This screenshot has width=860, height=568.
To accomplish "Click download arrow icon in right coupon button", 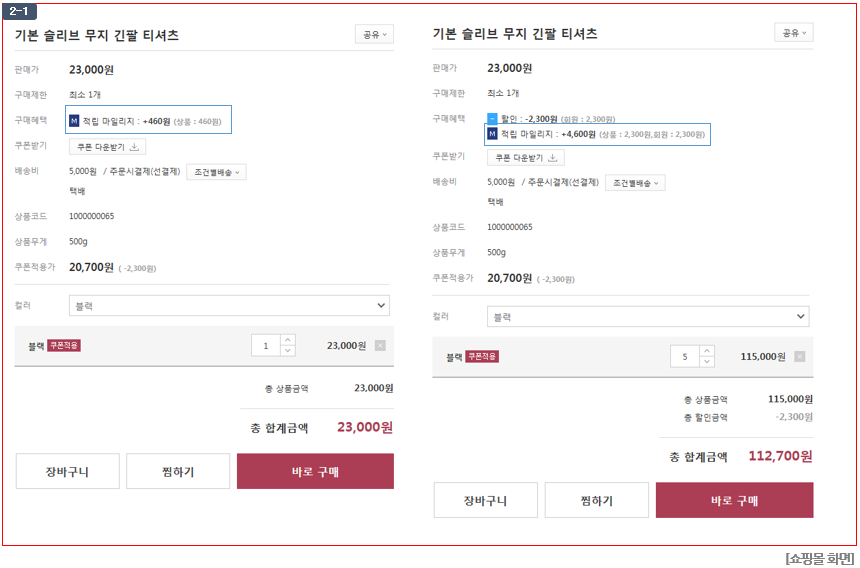I will tap(553, 158).
